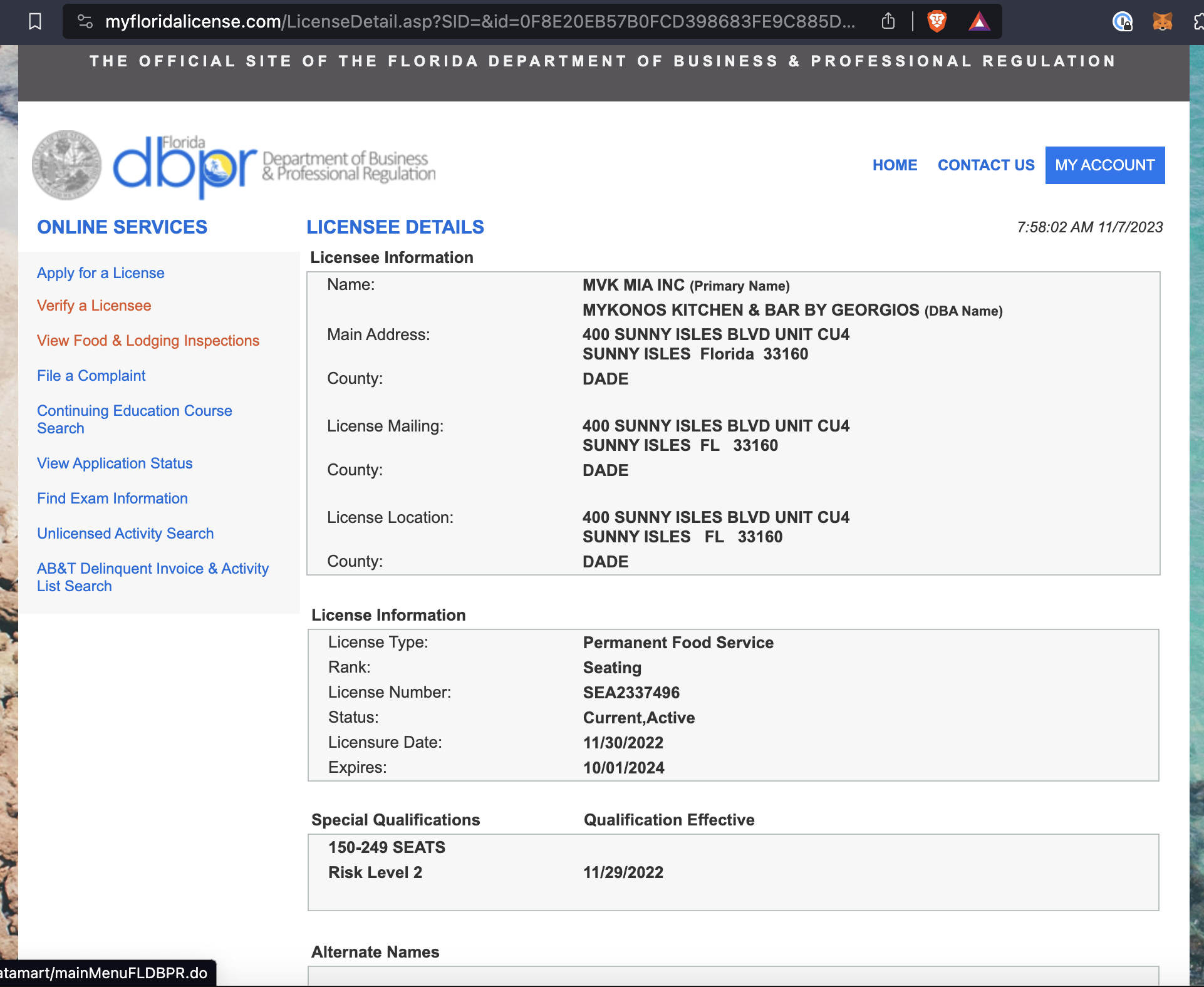Click the Qualification Effective column heading

coord(669,820)
